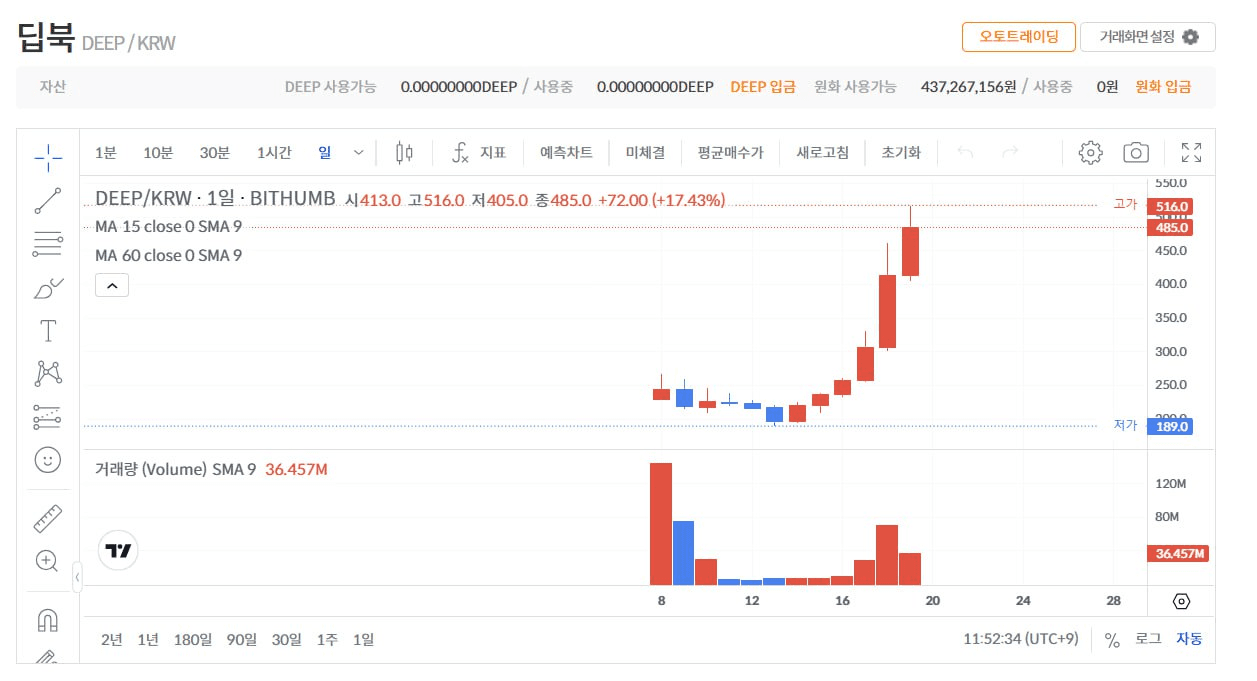Open the 예측차트 forecast chart
Image resolution: width=1257 pixels, height=681 pixels.
coord(566,153)
